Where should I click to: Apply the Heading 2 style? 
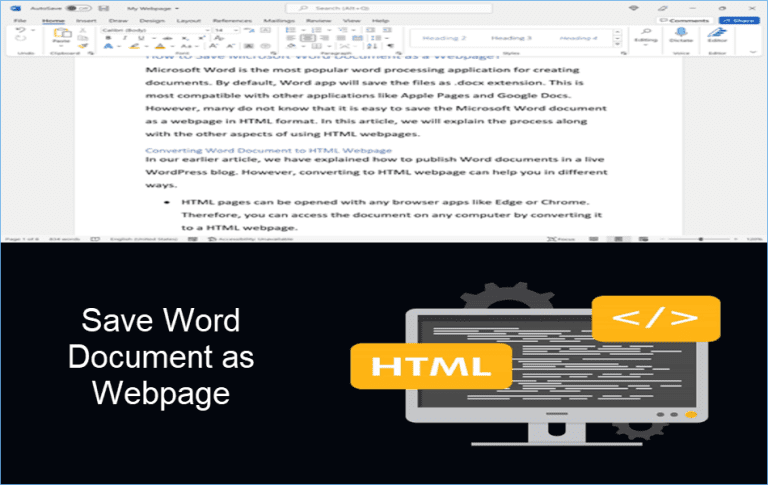coord(444,38)
